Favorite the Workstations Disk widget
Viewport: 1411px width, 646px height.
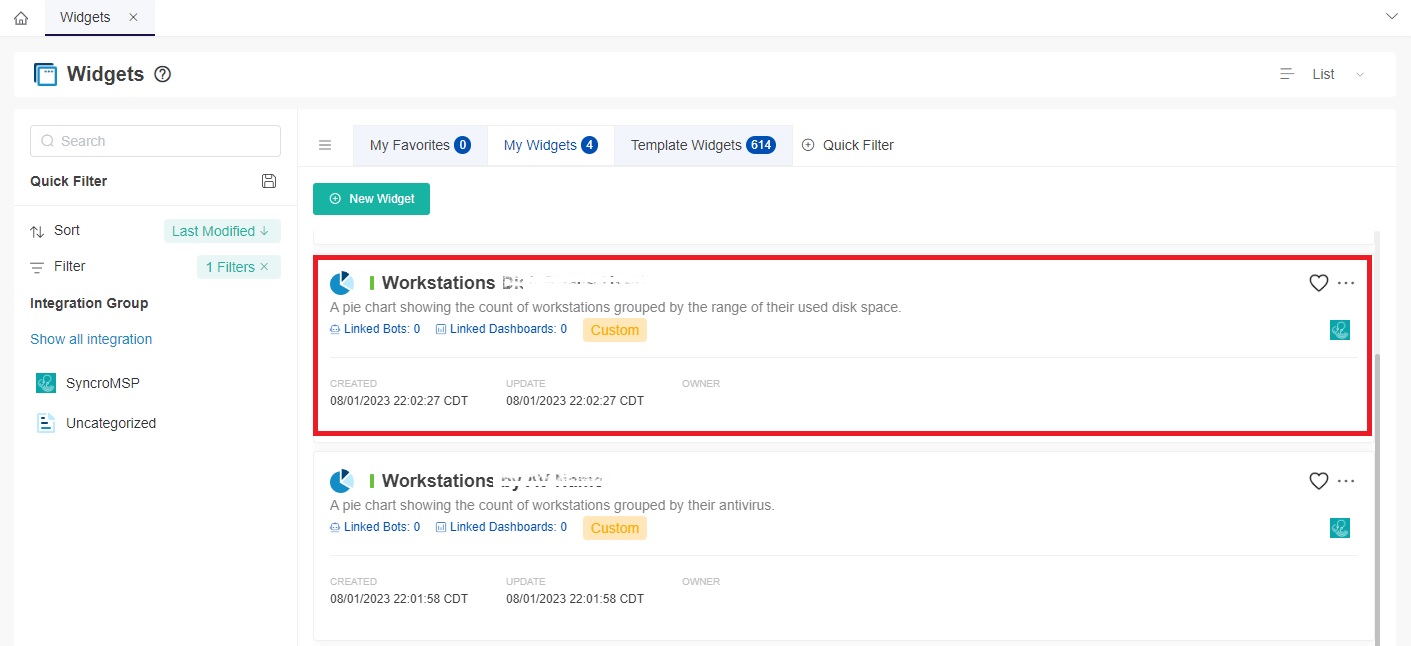point(1318,283)
